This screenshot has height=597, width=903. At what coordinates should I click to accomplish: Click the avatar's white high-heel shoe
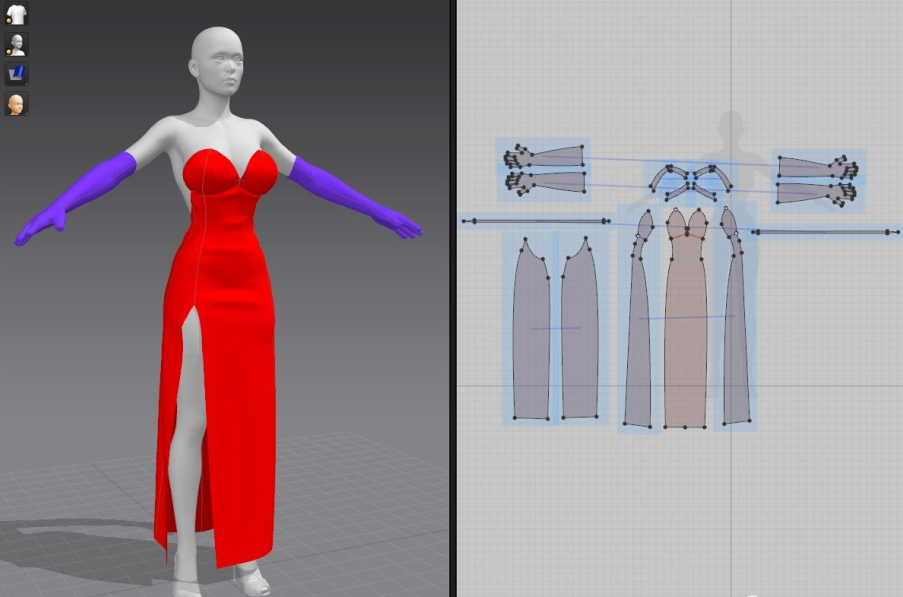tap(253, 580)
